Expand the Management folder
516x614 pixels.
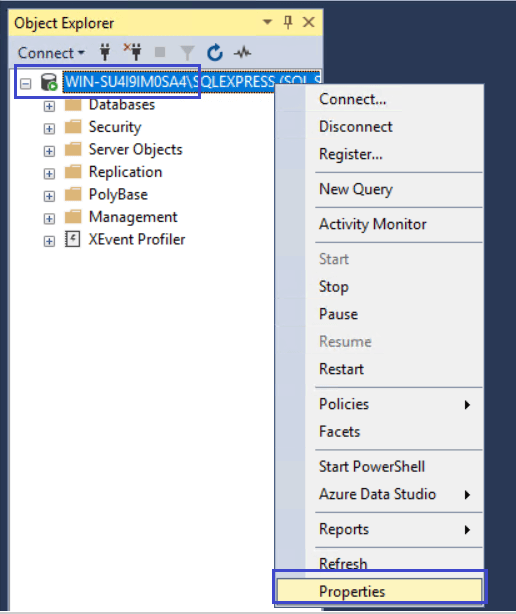point(49,219)
